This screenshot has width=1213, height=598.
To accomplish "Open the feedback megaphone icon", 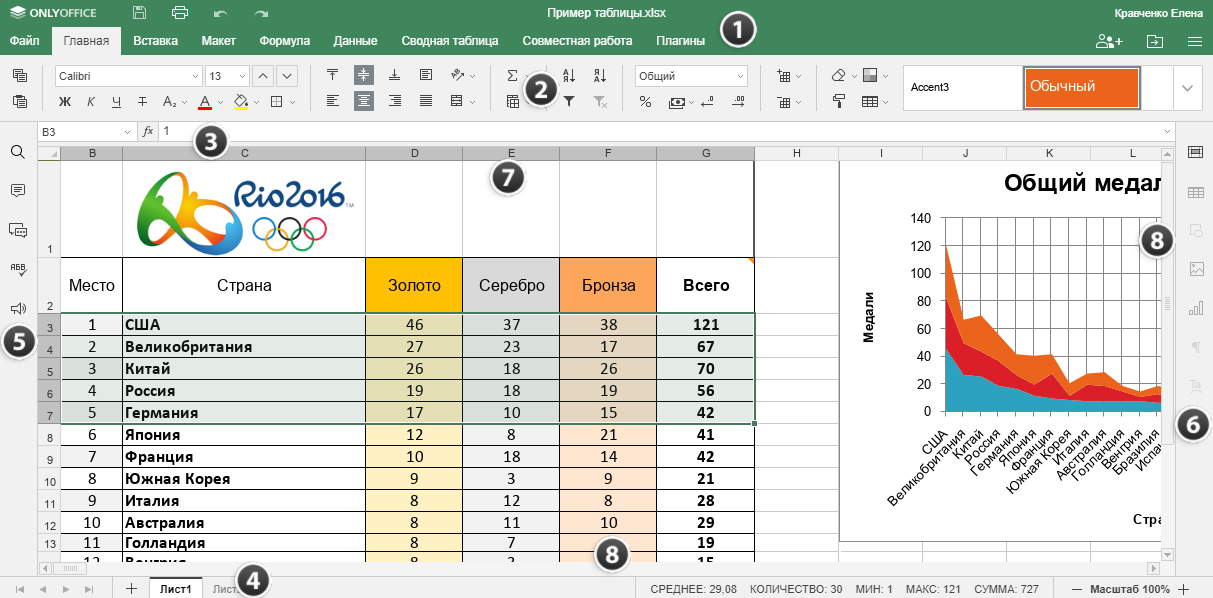I will (x=17, y=309).
